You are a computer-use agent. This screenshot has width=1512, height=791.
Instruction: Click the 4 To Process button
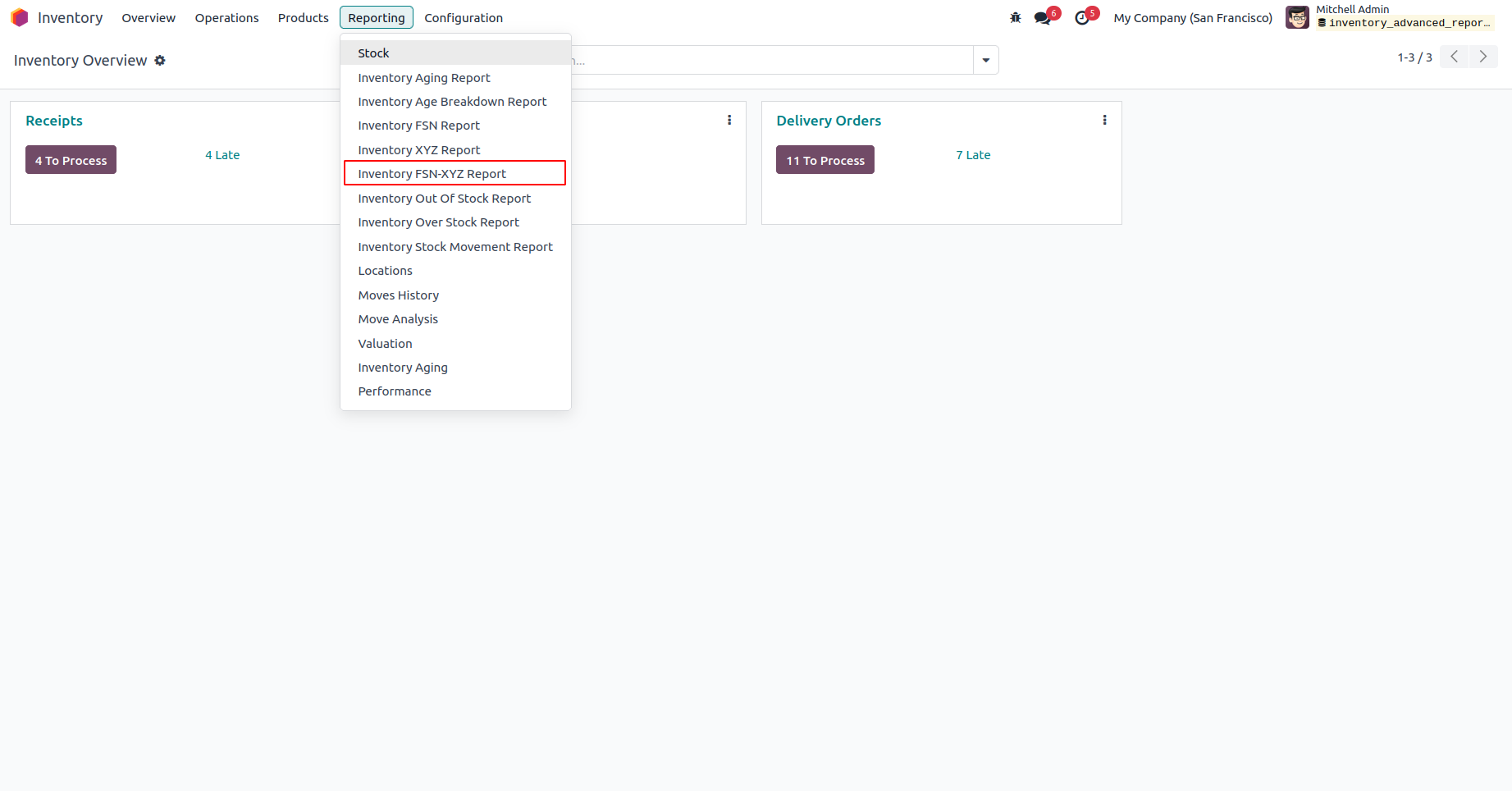coord(71,160)
